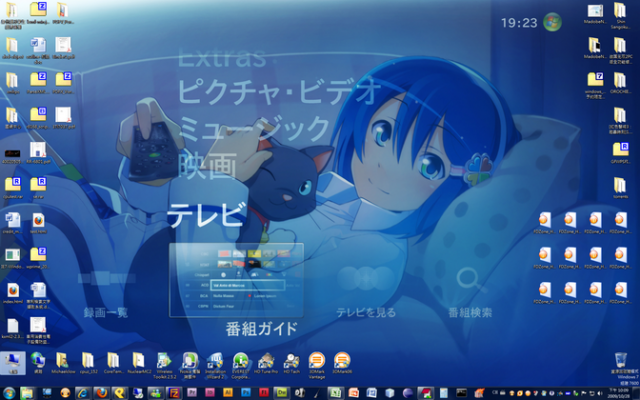Screen dimensions: 640x400
Task: Select the test.html file icon
Action: click(x=38, y=223)
